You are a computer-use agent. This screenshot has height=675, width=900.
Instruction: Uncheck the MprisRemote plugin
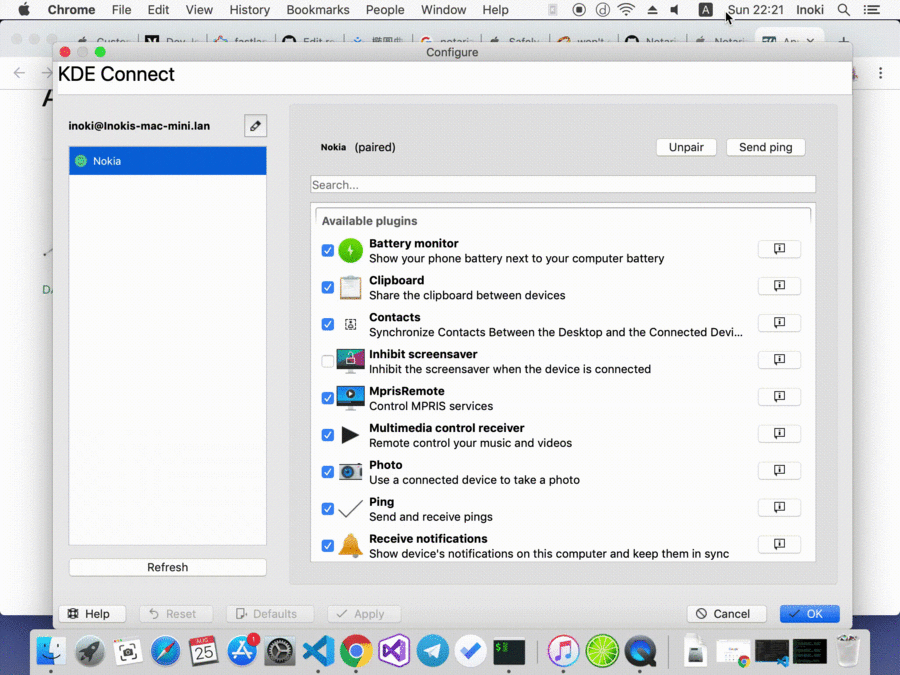coord(328,398)
